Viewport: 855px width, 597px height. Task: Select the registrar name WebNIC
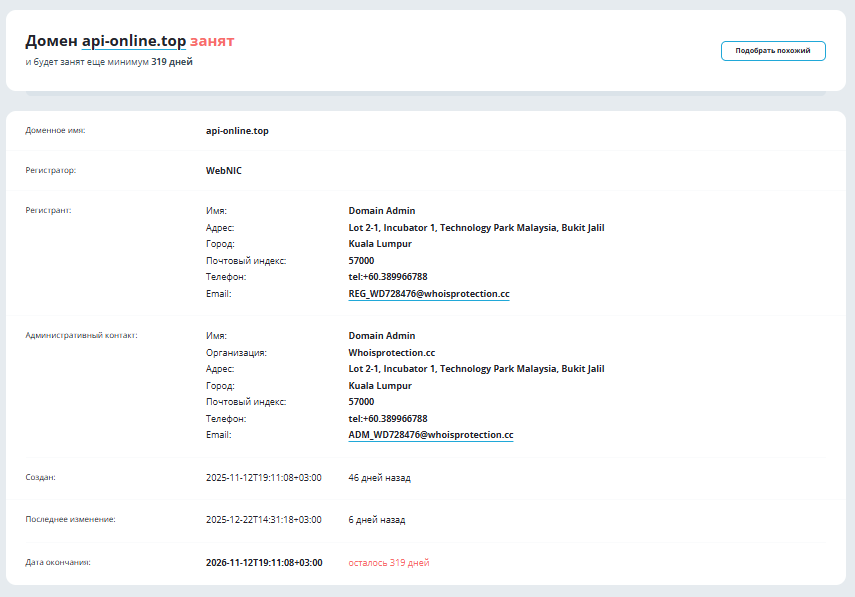click(x=222, y=170)
